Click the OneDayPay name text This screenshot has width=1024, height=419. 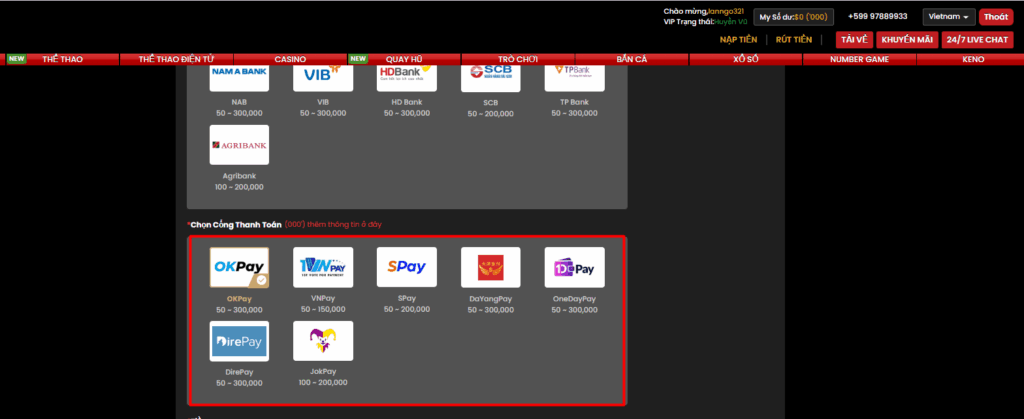575,299
